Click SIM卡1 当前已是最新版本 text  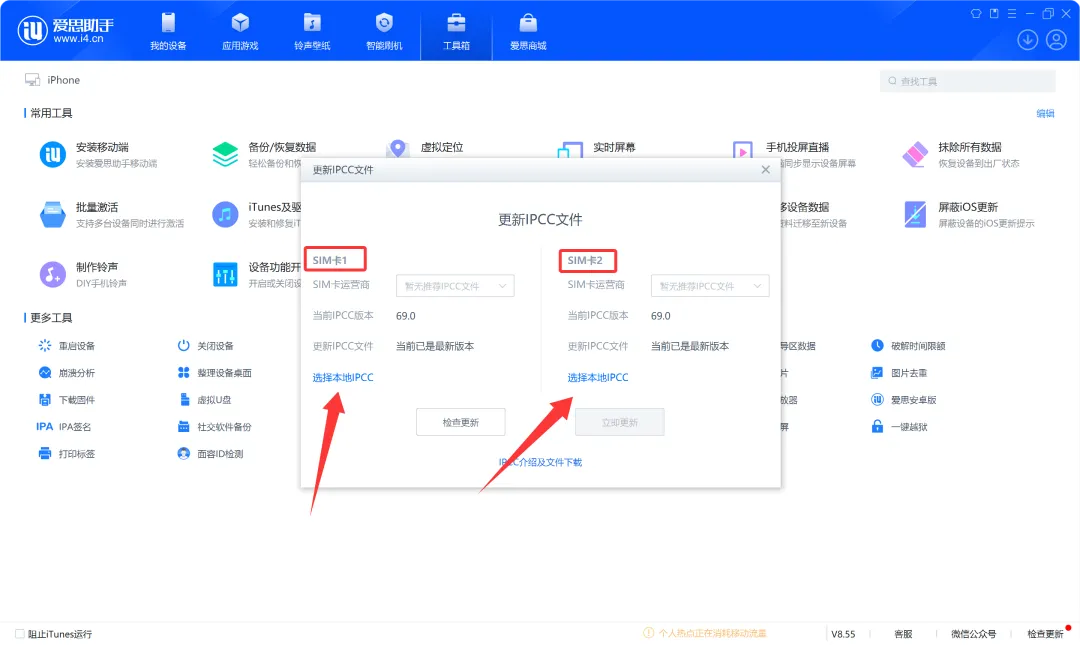pyautogui.click(x=435, y=346)
